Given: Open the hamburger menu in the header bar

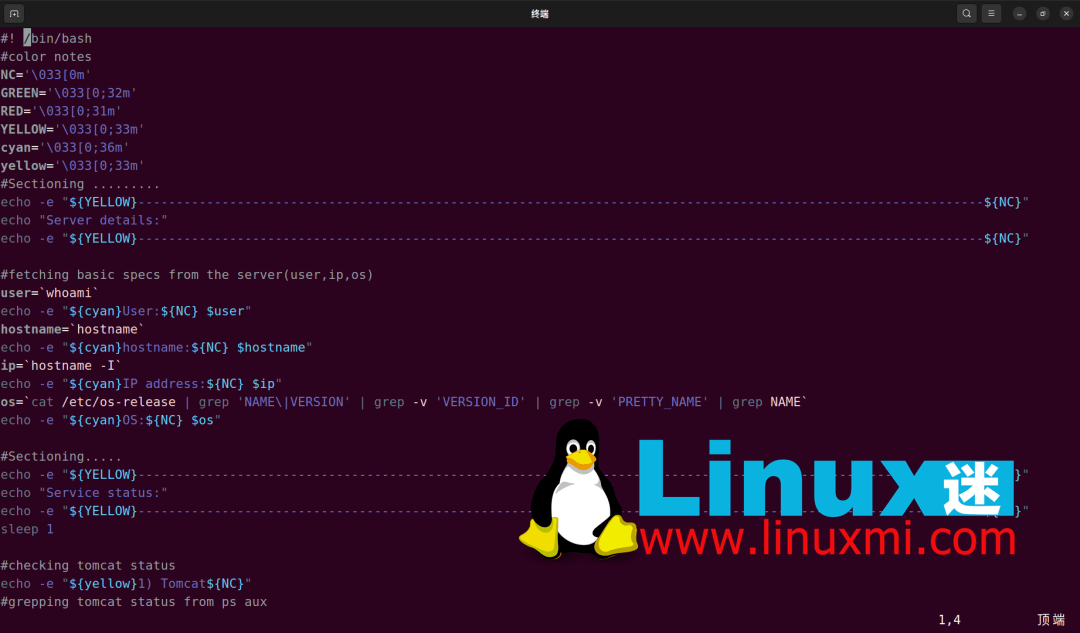Looking at the screenshot, I should pos(990,13).
